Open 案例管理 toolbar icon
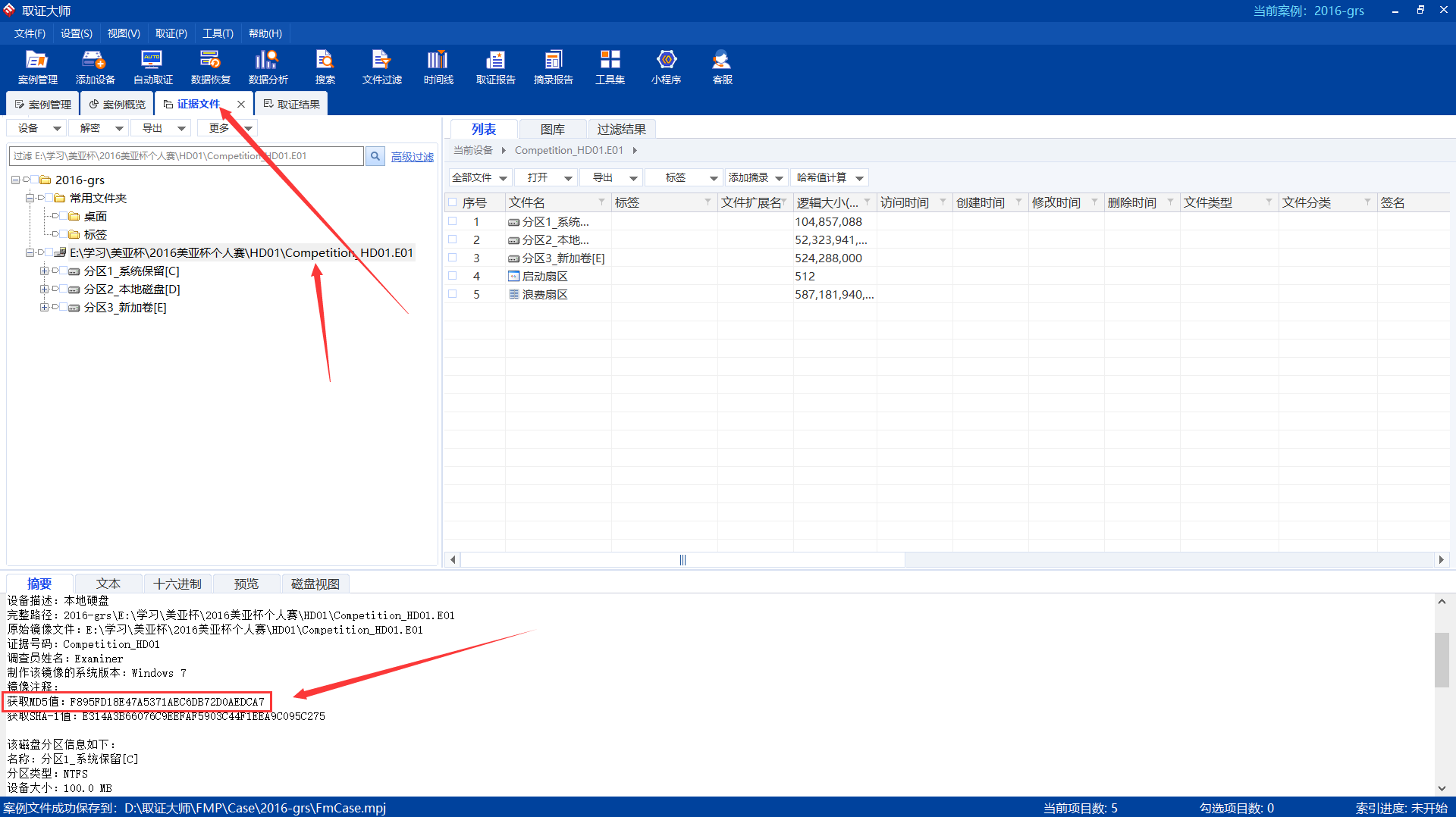The image size is (1456, 817). pyautogui.click(x=37, y=67)
